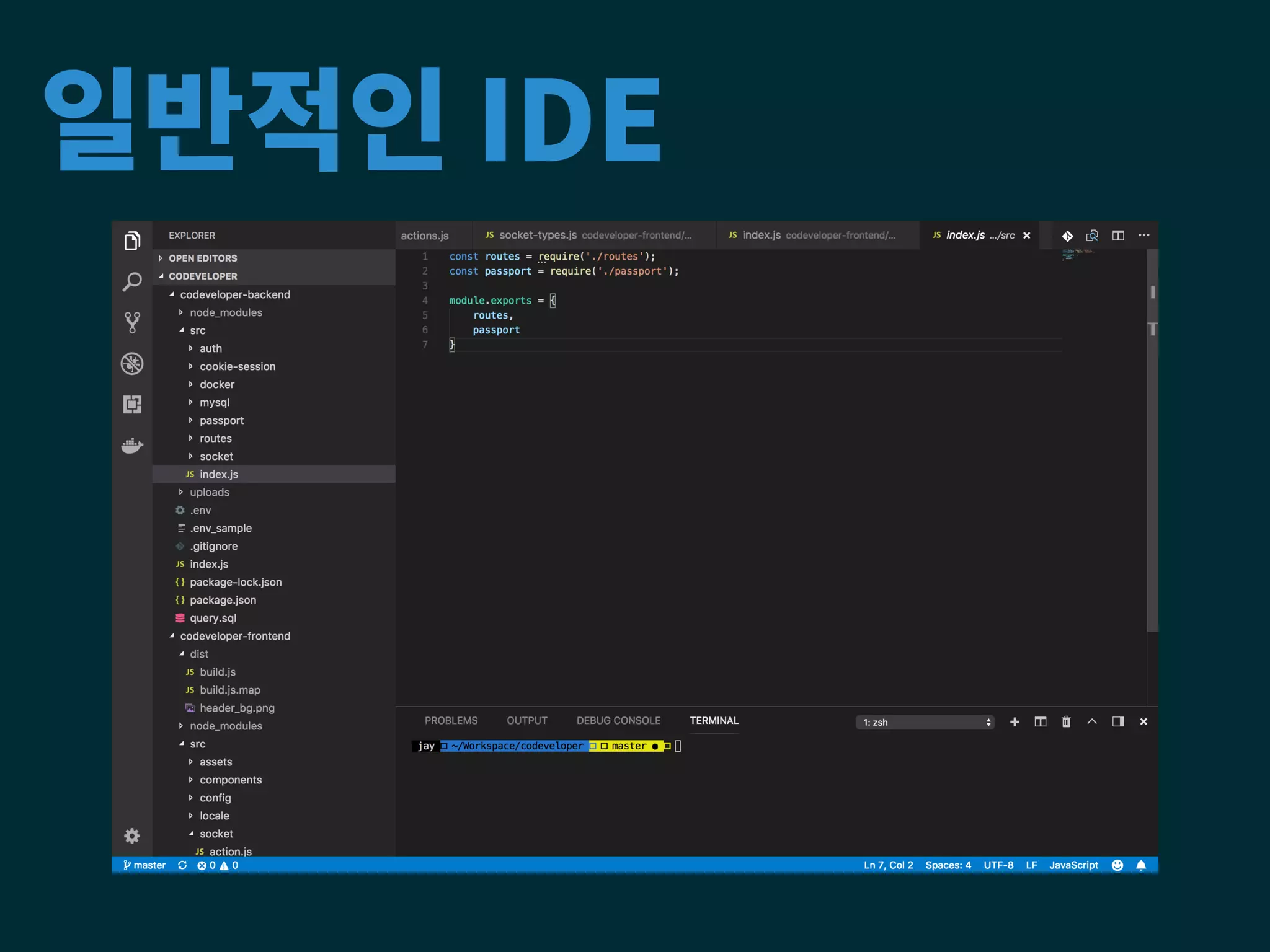The width and height of the screenshot is (1270, 952).
Task: Close the active index.js tab
Action: [x=1027, y=236]
